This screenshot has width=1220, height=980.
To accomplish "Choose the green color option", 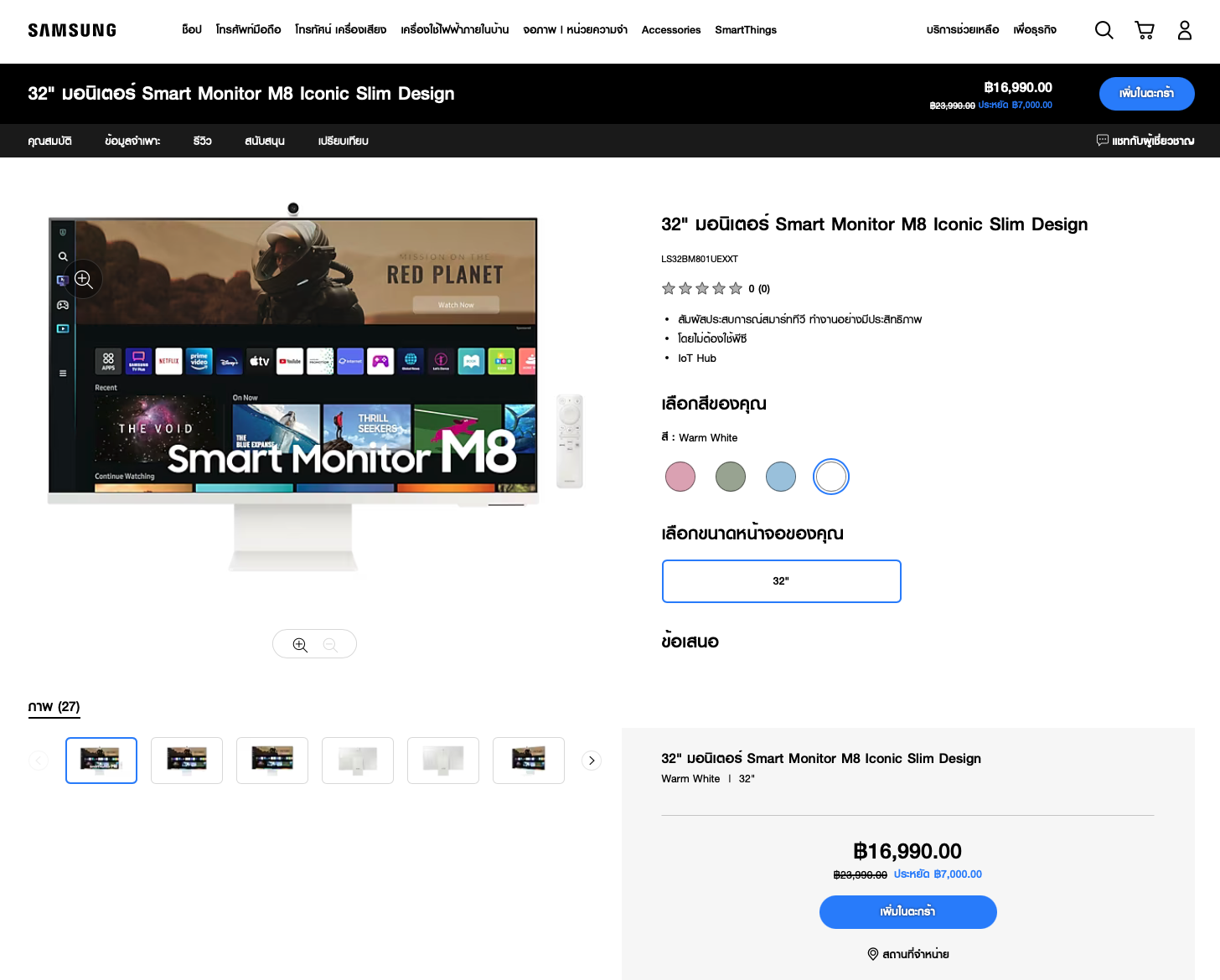I will (731, 477).
